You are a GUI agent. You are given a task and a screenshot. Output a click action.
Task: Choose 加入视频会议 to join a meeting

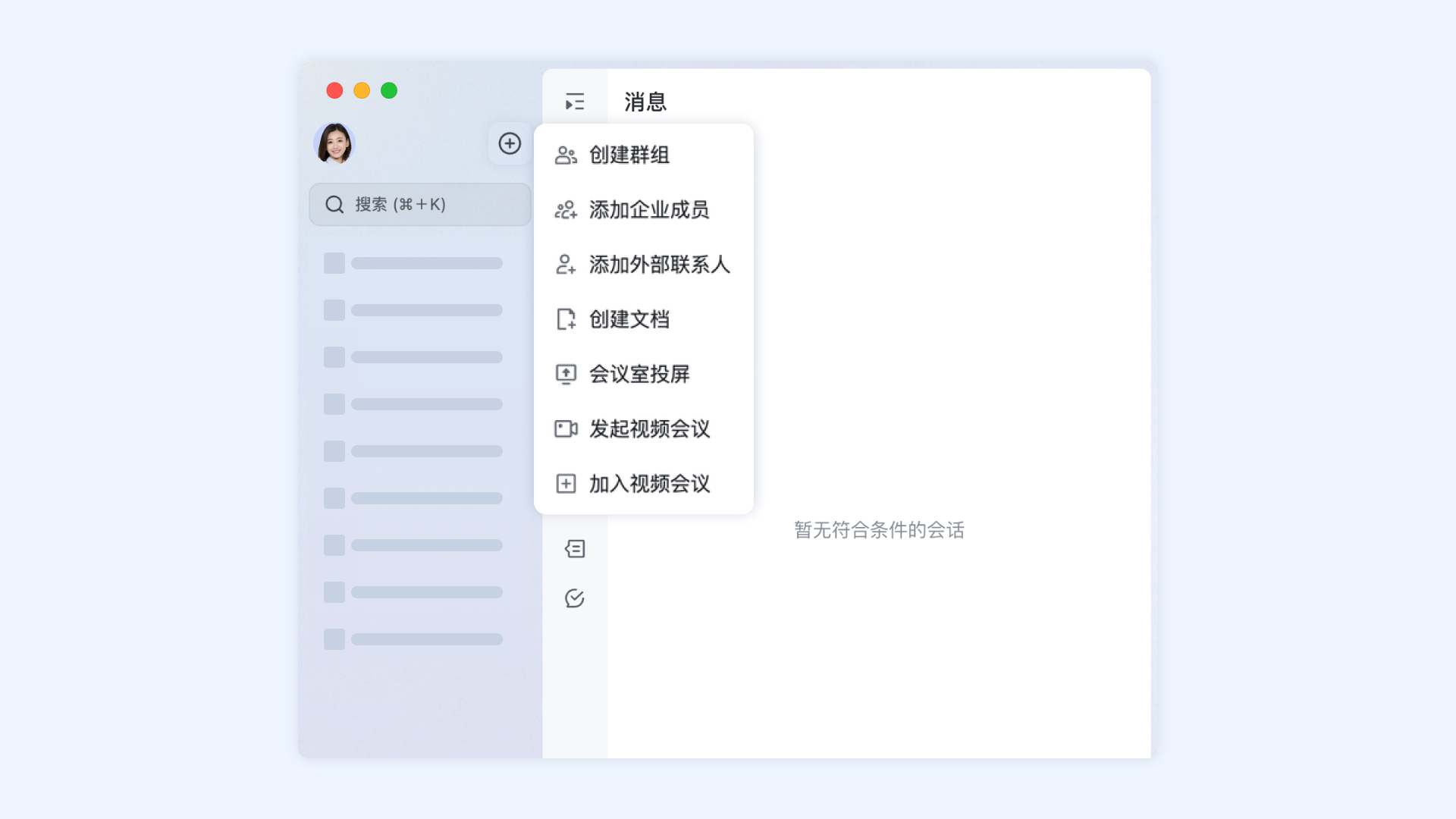[648, 483]
